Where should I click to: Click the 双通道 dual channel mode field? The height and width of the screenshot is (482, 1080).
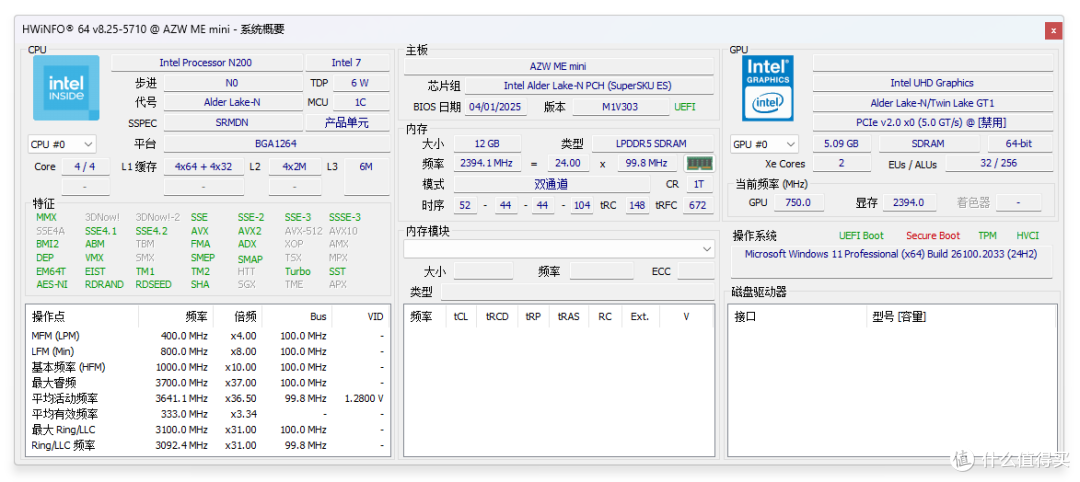(551, 185)
